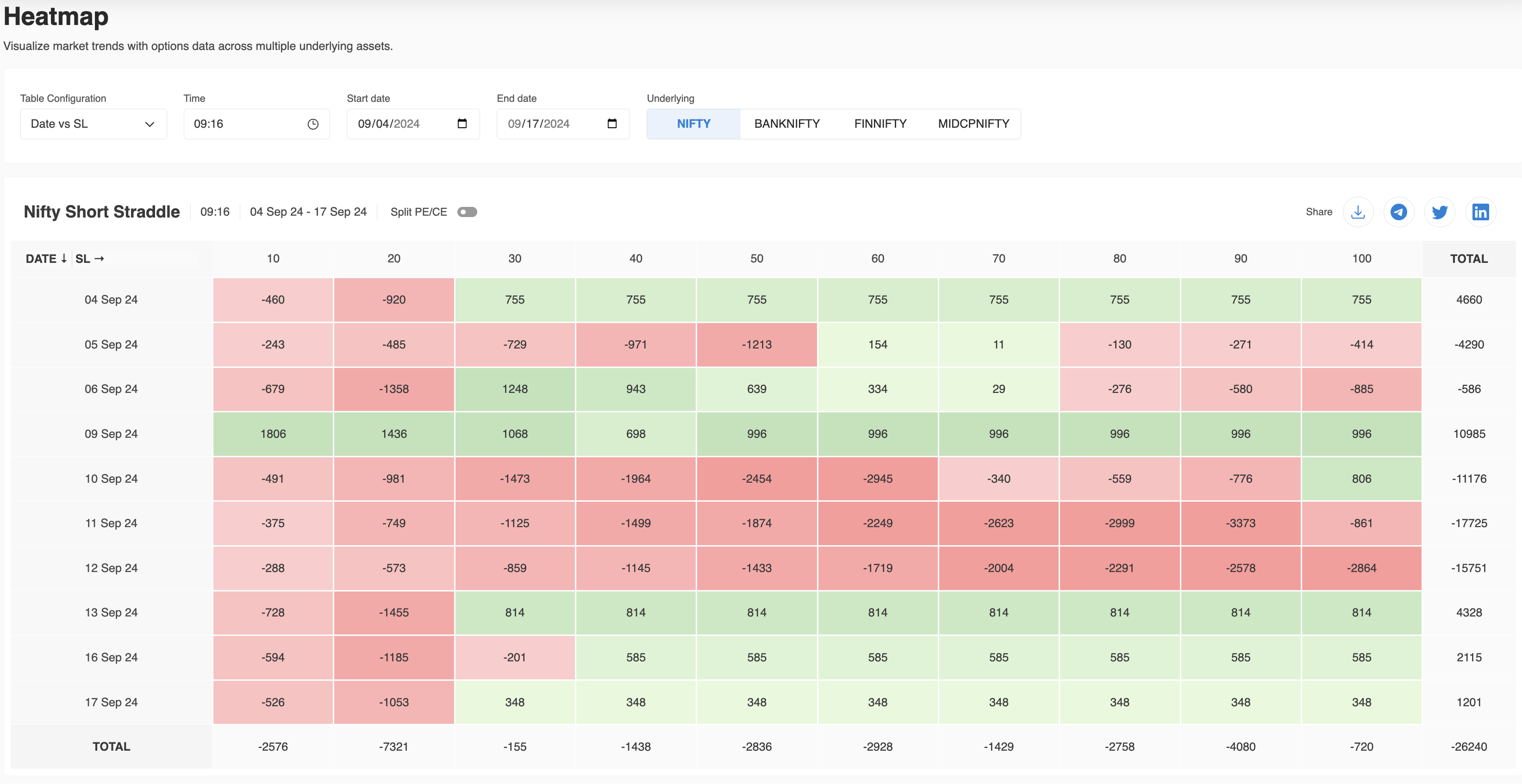Select the SL 100 column header
Screen dimensions: 1522x784
click(1361, 259)
